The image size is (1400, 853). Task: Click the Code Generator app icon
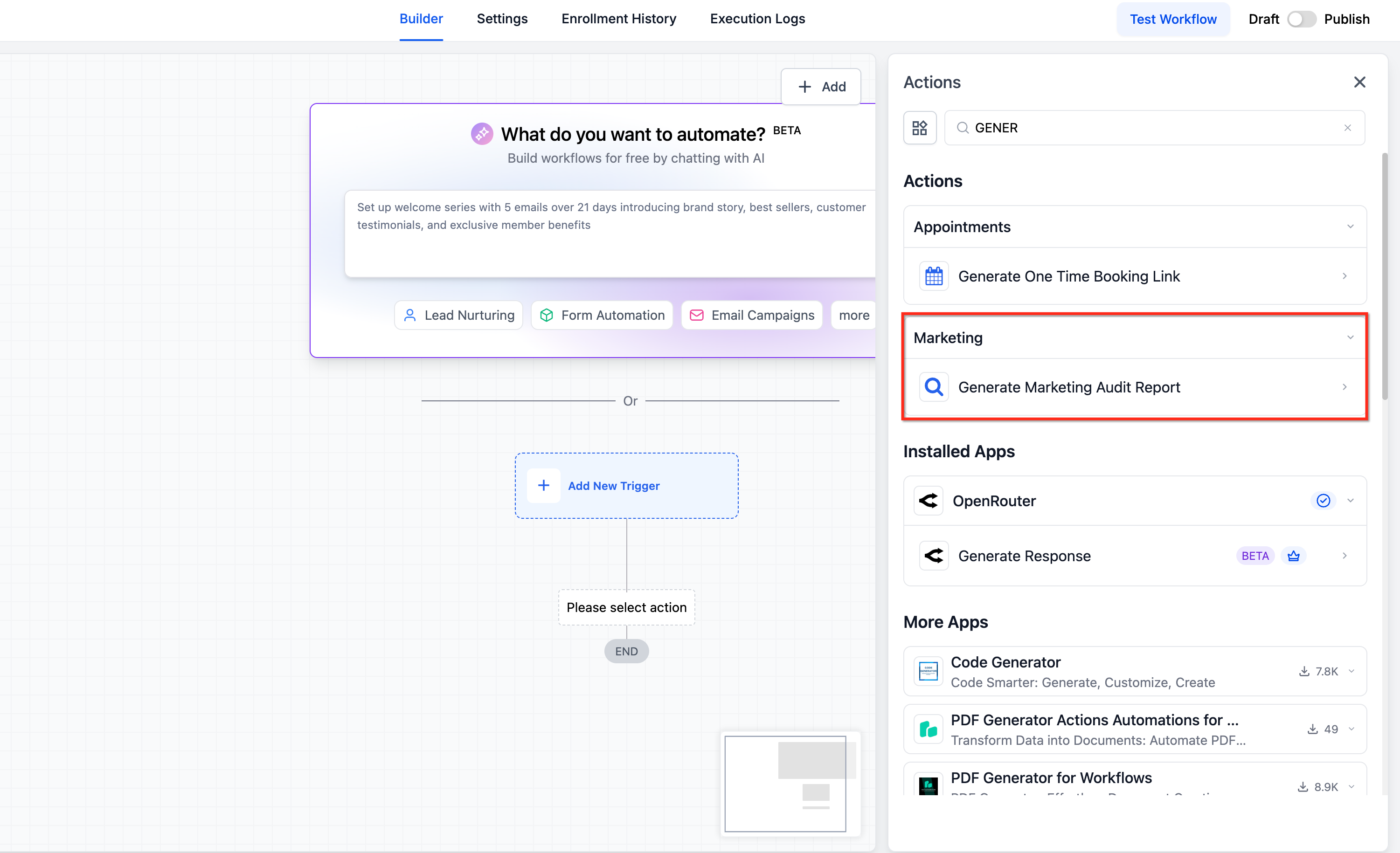click(x=929, y=671)
